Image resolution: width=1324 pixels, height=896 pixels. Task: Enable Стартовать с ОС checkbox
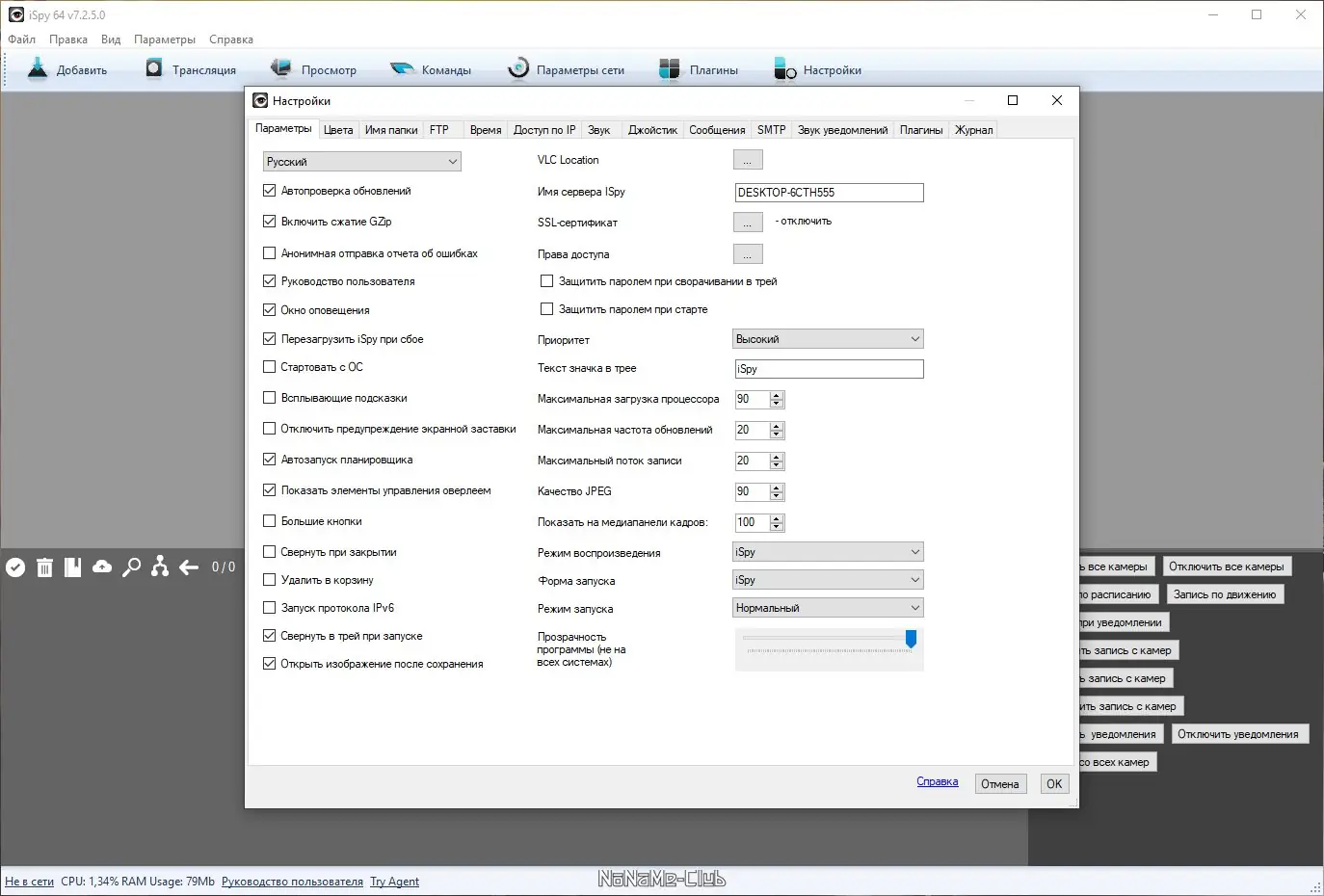(270, 367)
